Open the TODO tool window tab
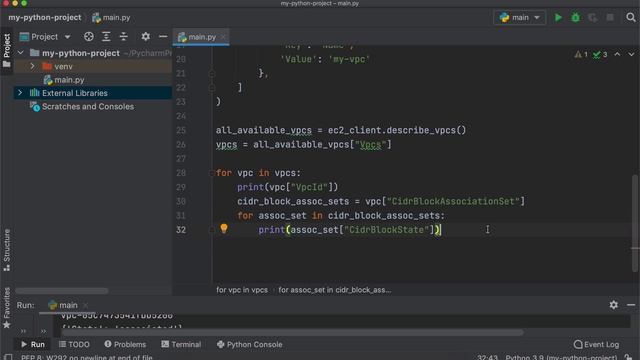The image size is (640, 360). (x=74, y=344)
